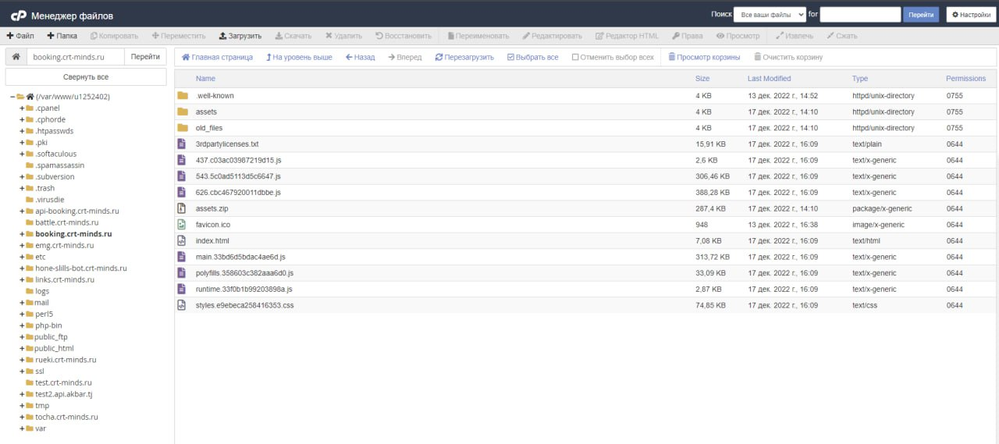
Task: Click the runtime.33f0b1b99203898a.js file icon
Action: pos(182,289)
